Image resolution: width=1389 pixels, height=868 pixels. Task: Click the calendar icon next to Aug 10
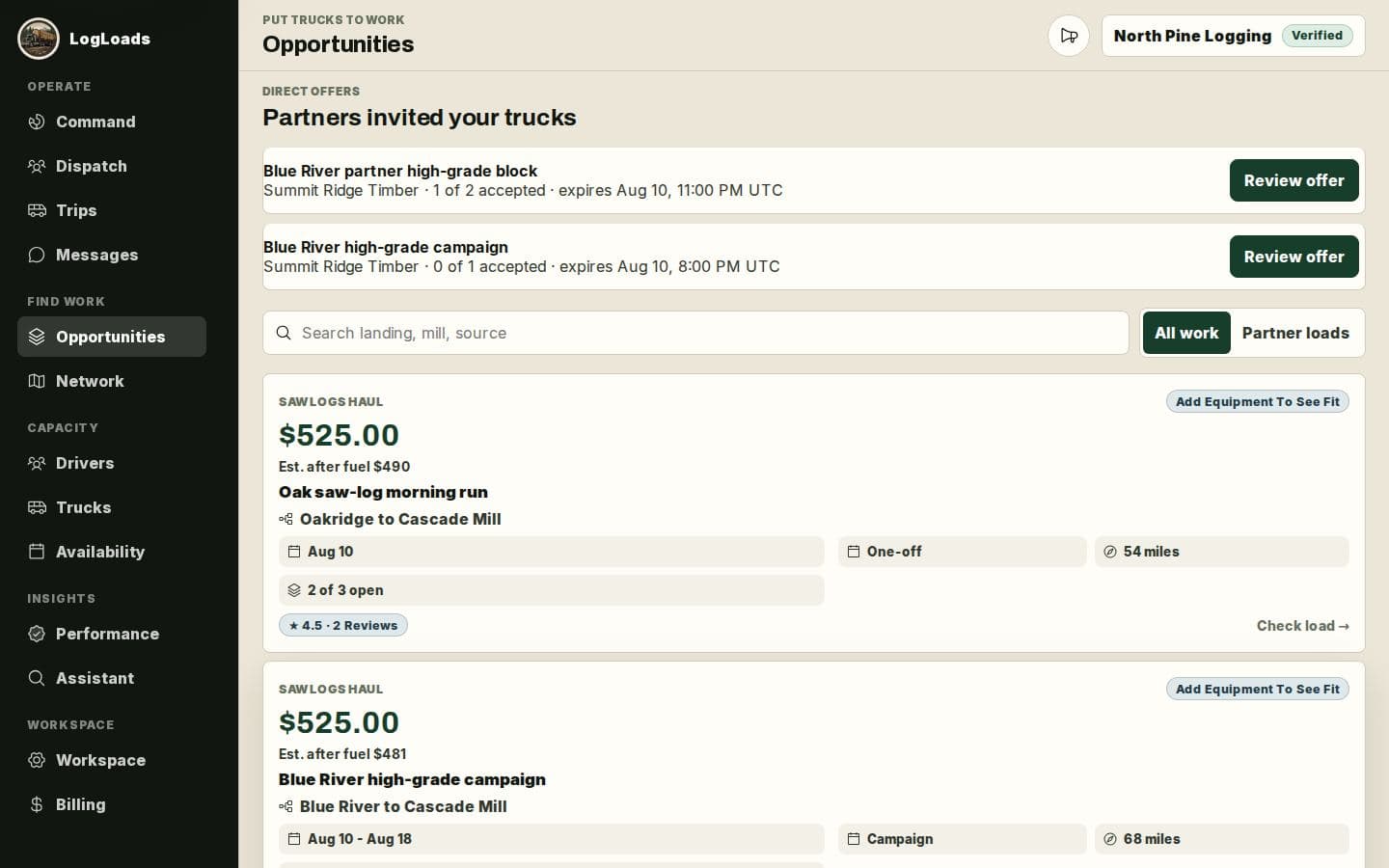point(294,552)
